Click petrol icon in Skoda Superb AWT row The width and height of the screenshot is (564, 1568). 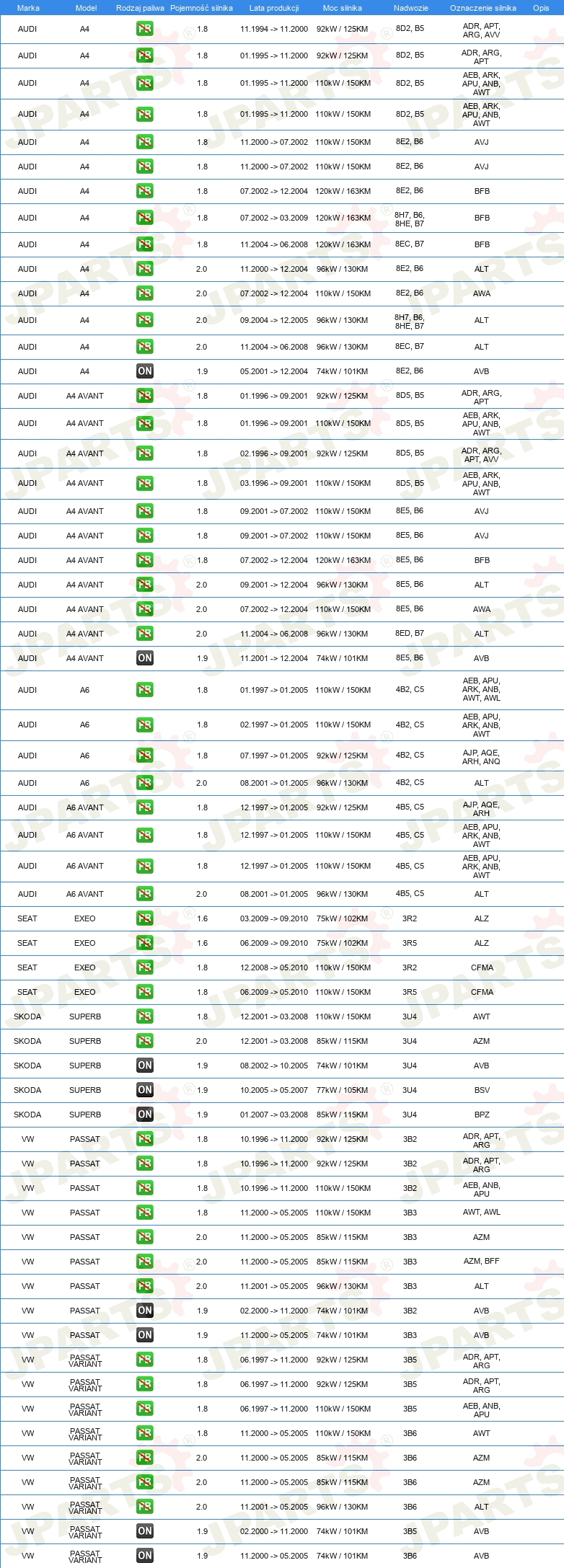click(x=145, y=1016)
